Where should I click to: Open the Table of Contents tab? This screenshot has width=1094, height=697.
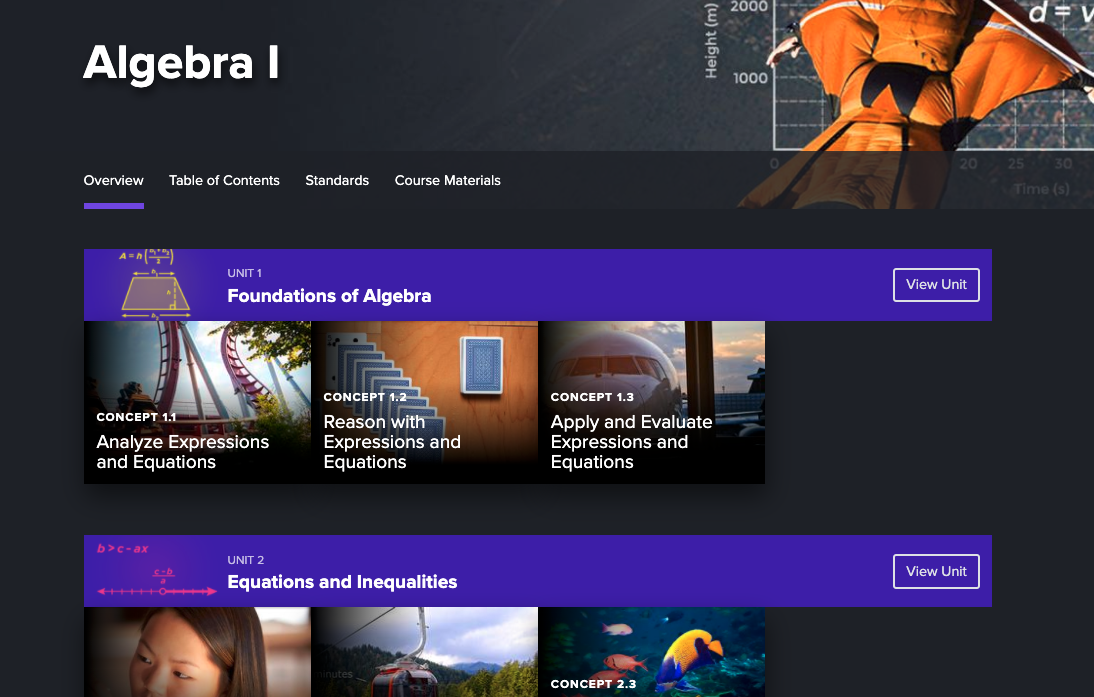(224, 181)
